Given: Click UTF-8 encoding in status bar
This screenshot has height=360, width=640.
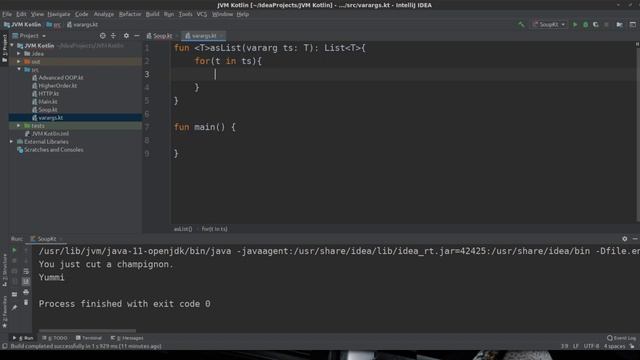Looking at the screenshot, I should pos(591,346).
